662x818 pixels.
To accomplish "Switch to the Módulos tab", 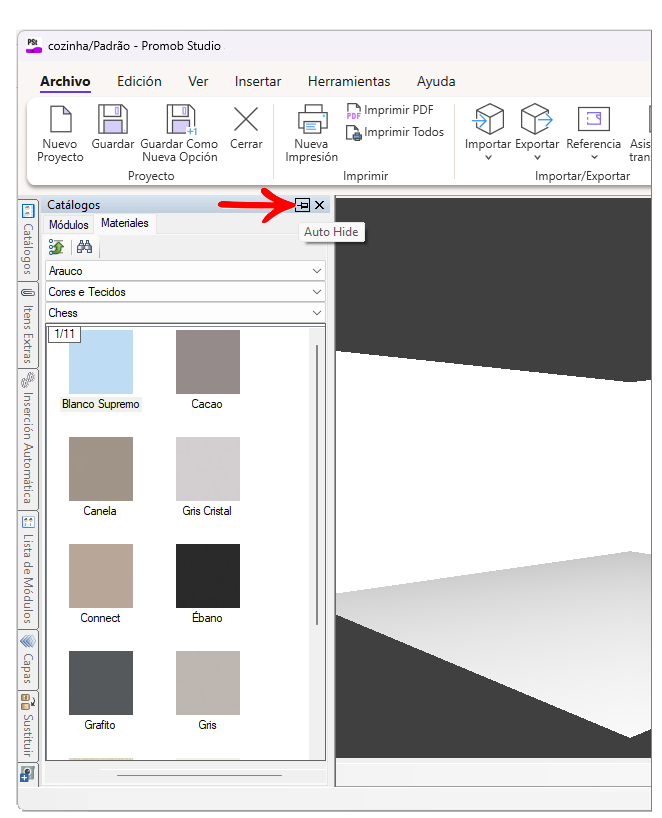I will [68, 225].
